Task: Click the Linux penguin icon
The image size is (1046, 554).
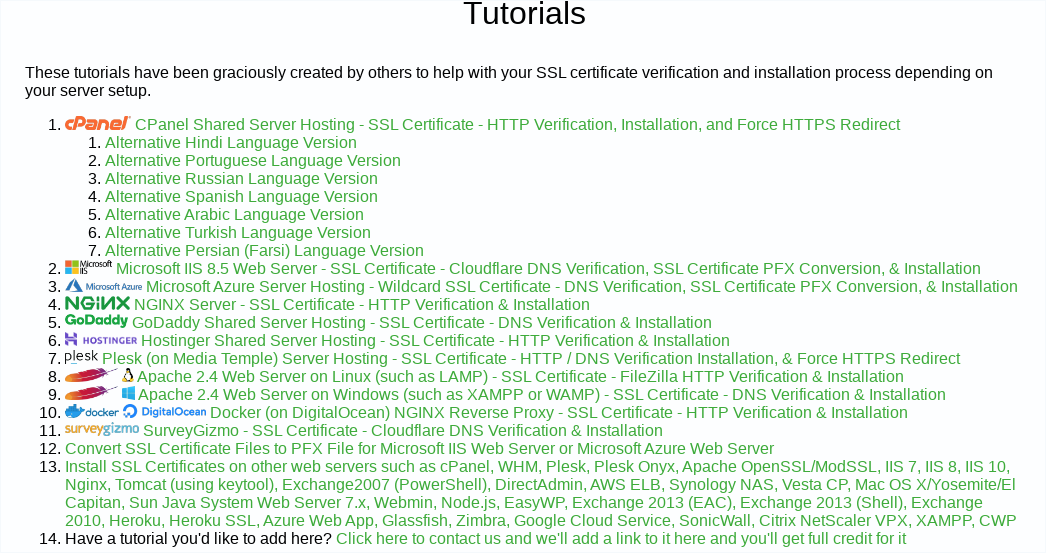Action: tap(127, 375)
